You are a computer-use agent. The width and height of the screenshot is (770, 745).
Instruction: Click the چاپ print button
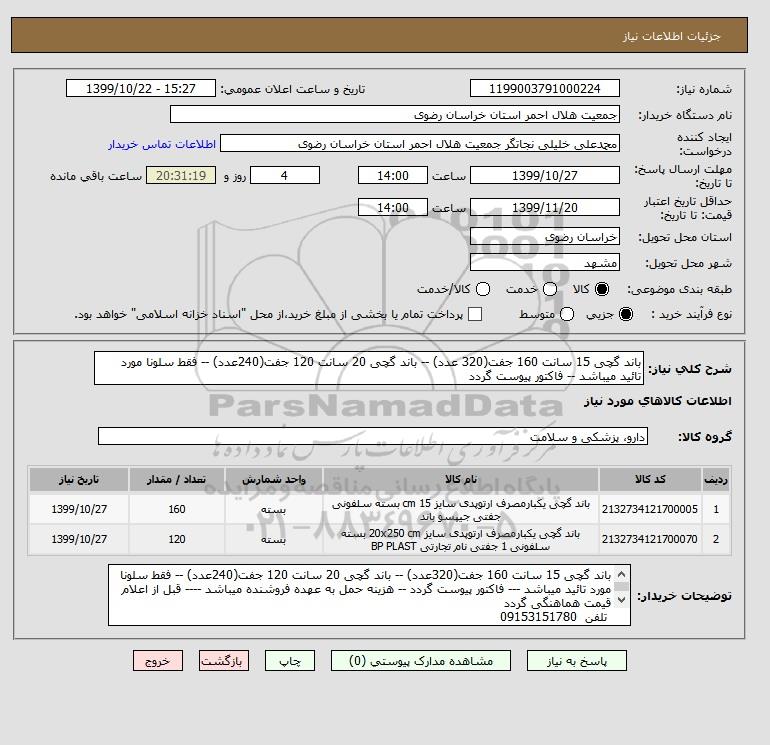290,661
